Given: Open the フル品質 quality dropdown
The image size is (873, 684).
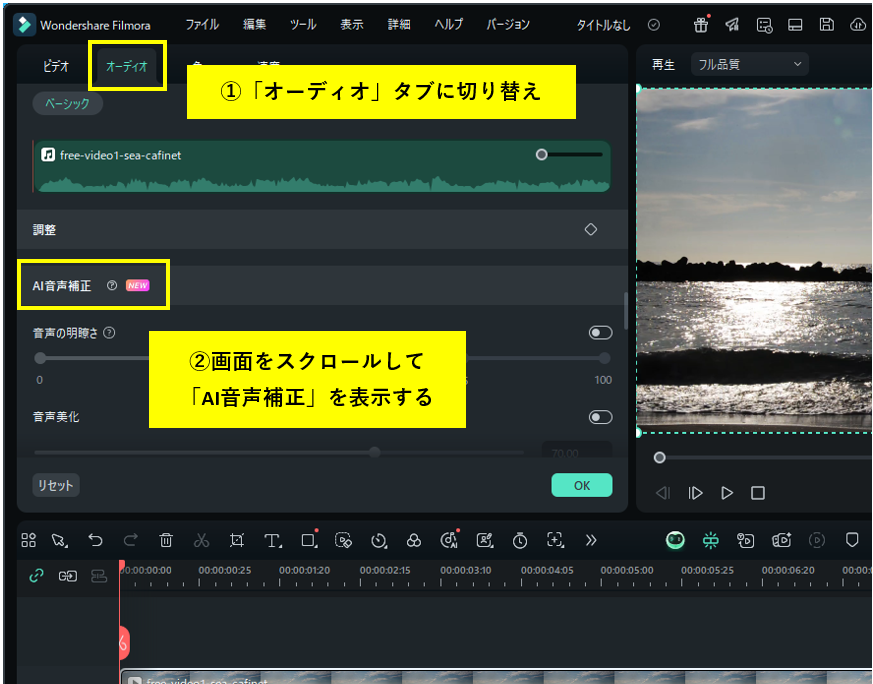Looking at the screenshot, I should pos(748,63).
